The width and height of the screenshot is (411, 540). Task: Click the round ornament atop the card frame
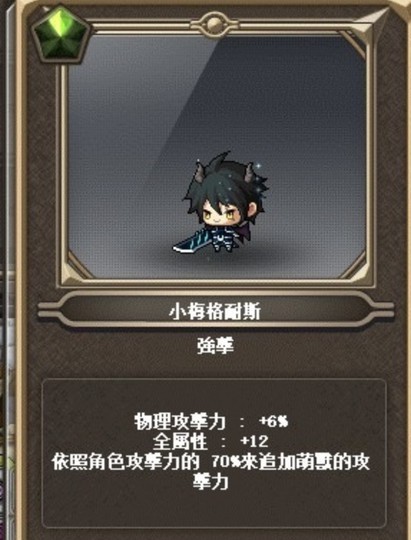(x=214, y=23)
